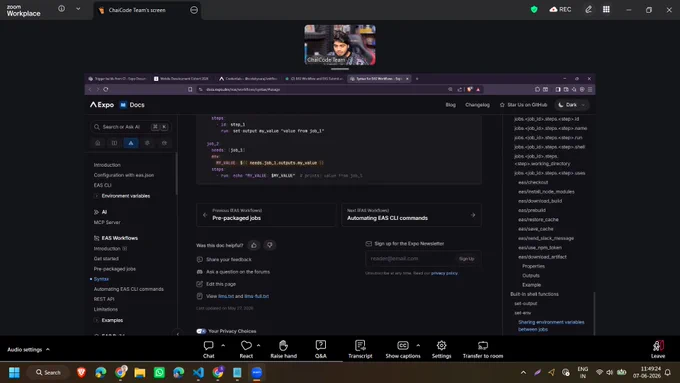The width and height of the screenshot is (680, 383).
Task: Open Configuration with eas.json sidebar item
Action: click(x=124, y=175)
